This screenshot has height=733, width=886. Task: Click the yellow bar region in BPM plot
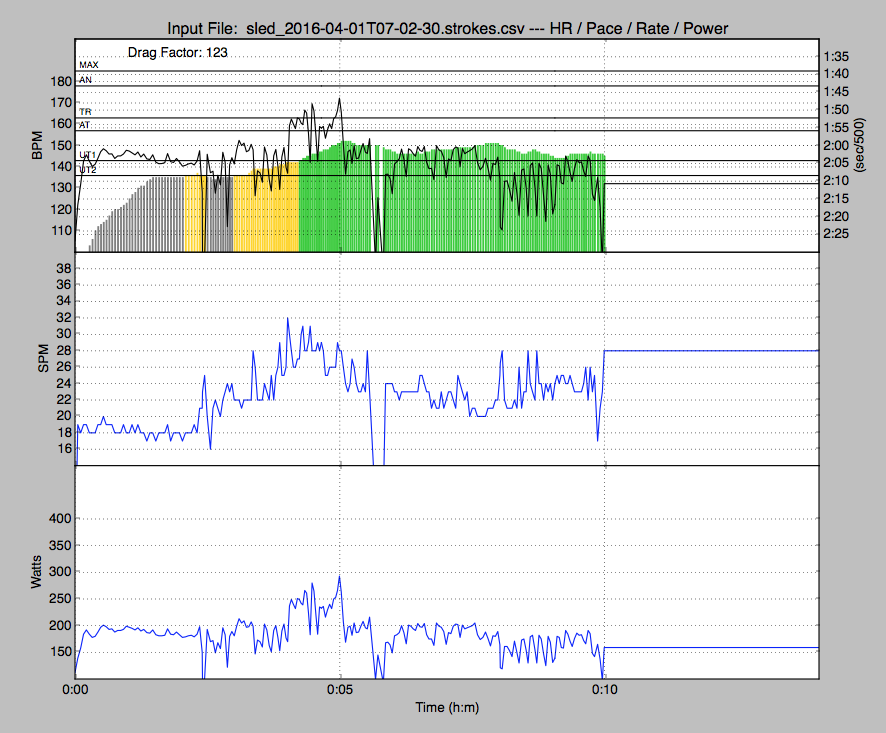coord(265,215)
